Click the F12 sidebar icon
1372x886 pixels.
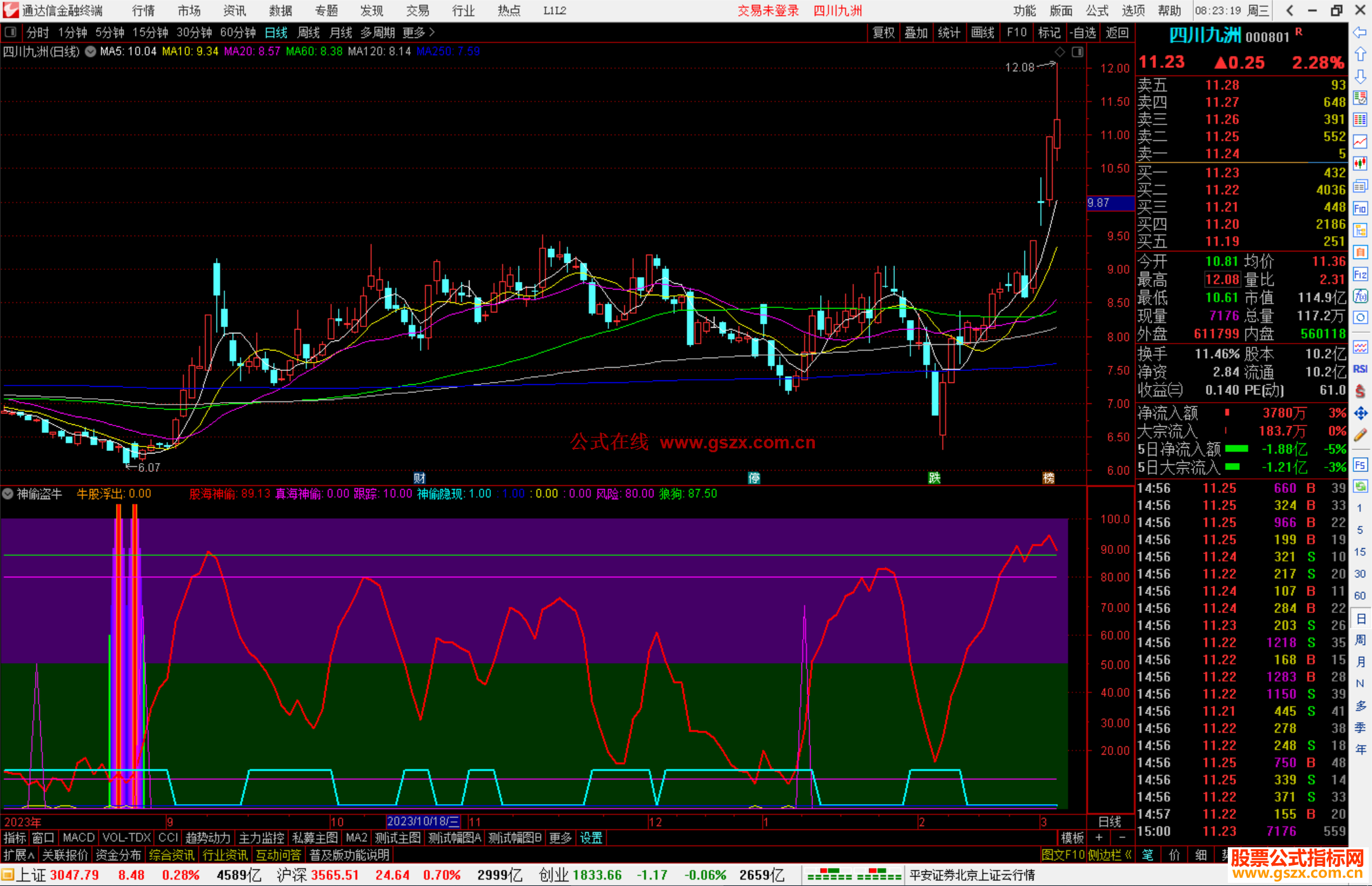[x=1360, y=274]
